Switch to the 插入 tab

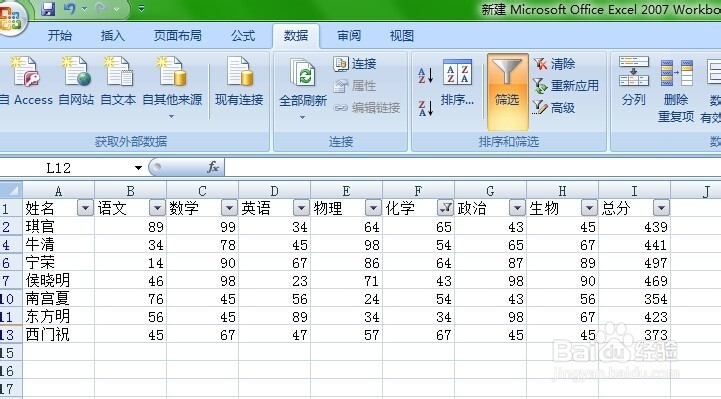point(113,36)
